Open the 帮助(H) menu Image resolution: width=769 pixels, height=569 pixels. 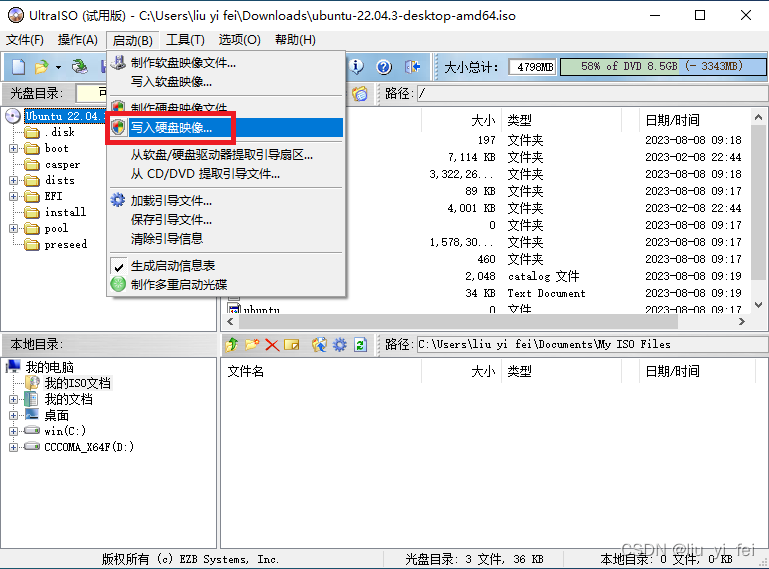click(x=295, y=40)
